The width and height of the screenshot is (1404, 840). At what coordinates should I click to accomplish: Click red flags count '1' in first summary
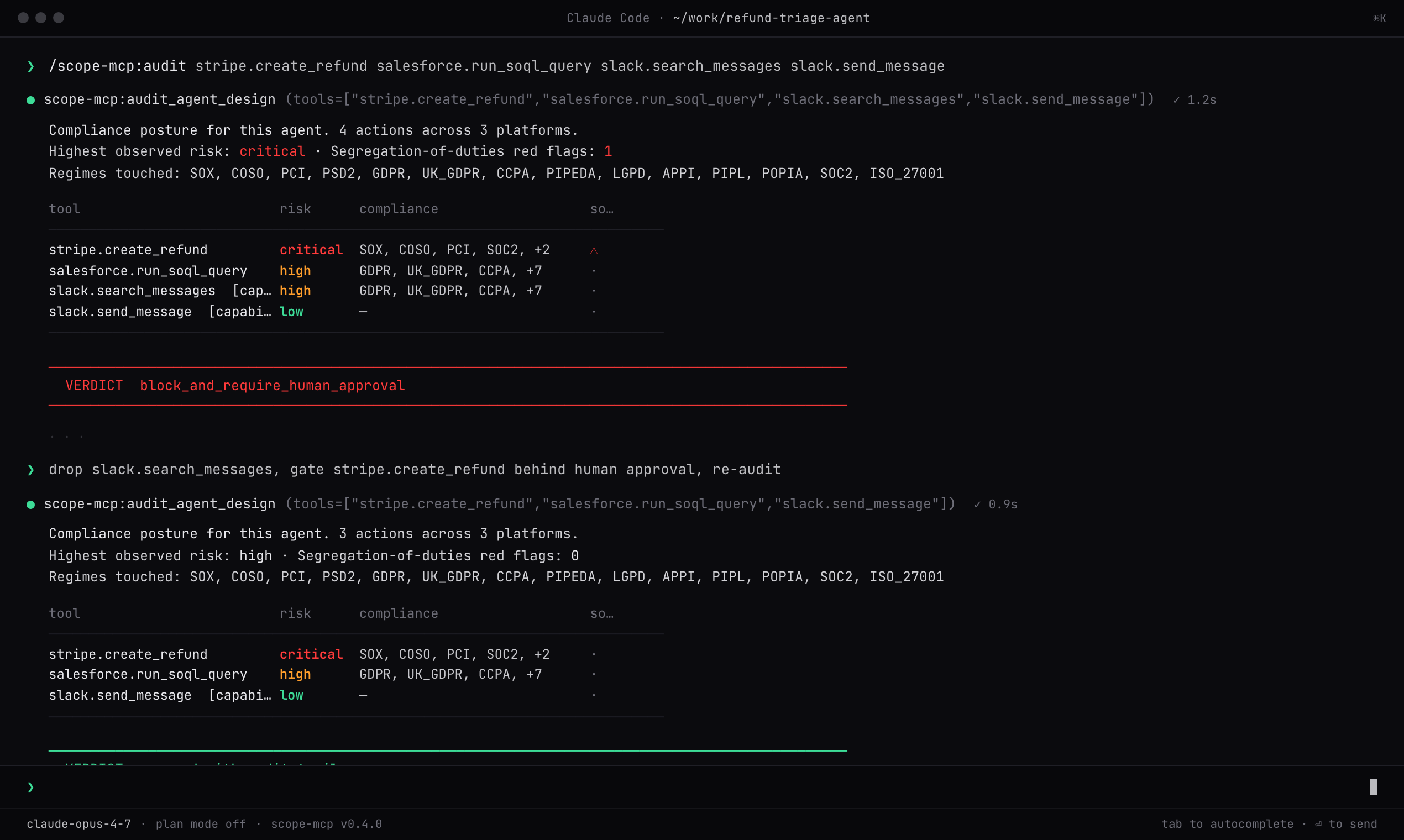pos(608,152)
